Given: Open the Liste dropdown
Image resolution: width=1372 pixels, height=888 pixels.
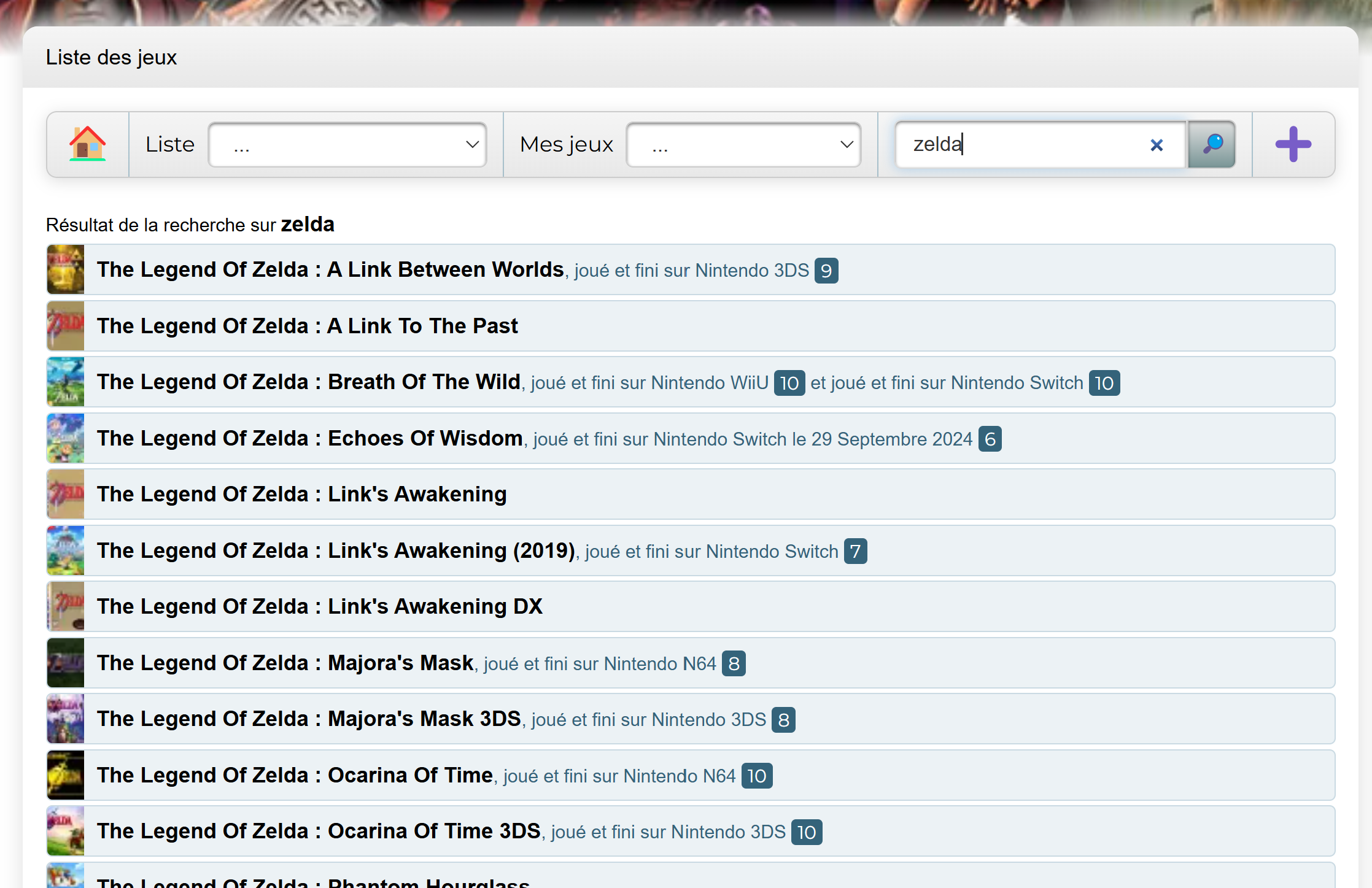Looking at the screenshot, I should (347, 144).
